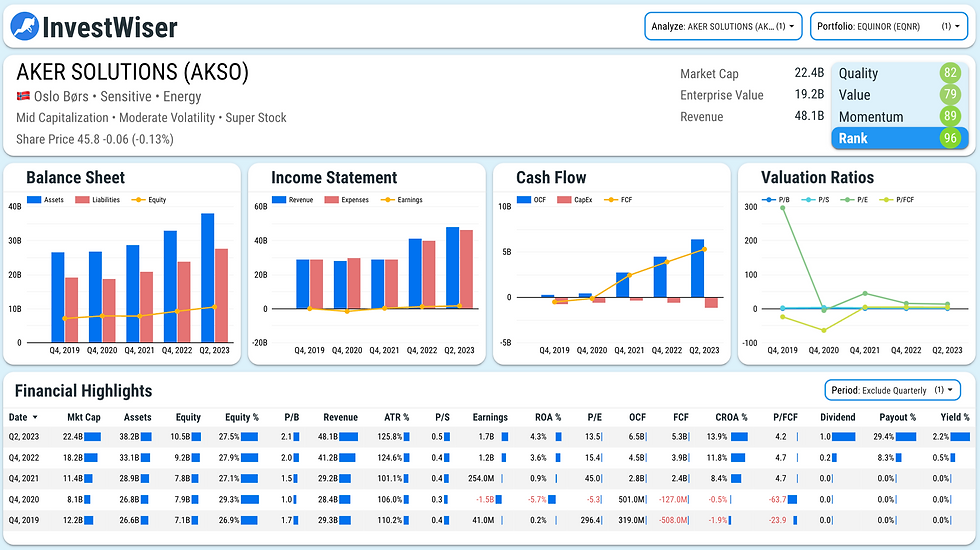This screenshot has height=550, width=980.
Task: Click the ROA % column header
Action: click(x=548, y=418)
